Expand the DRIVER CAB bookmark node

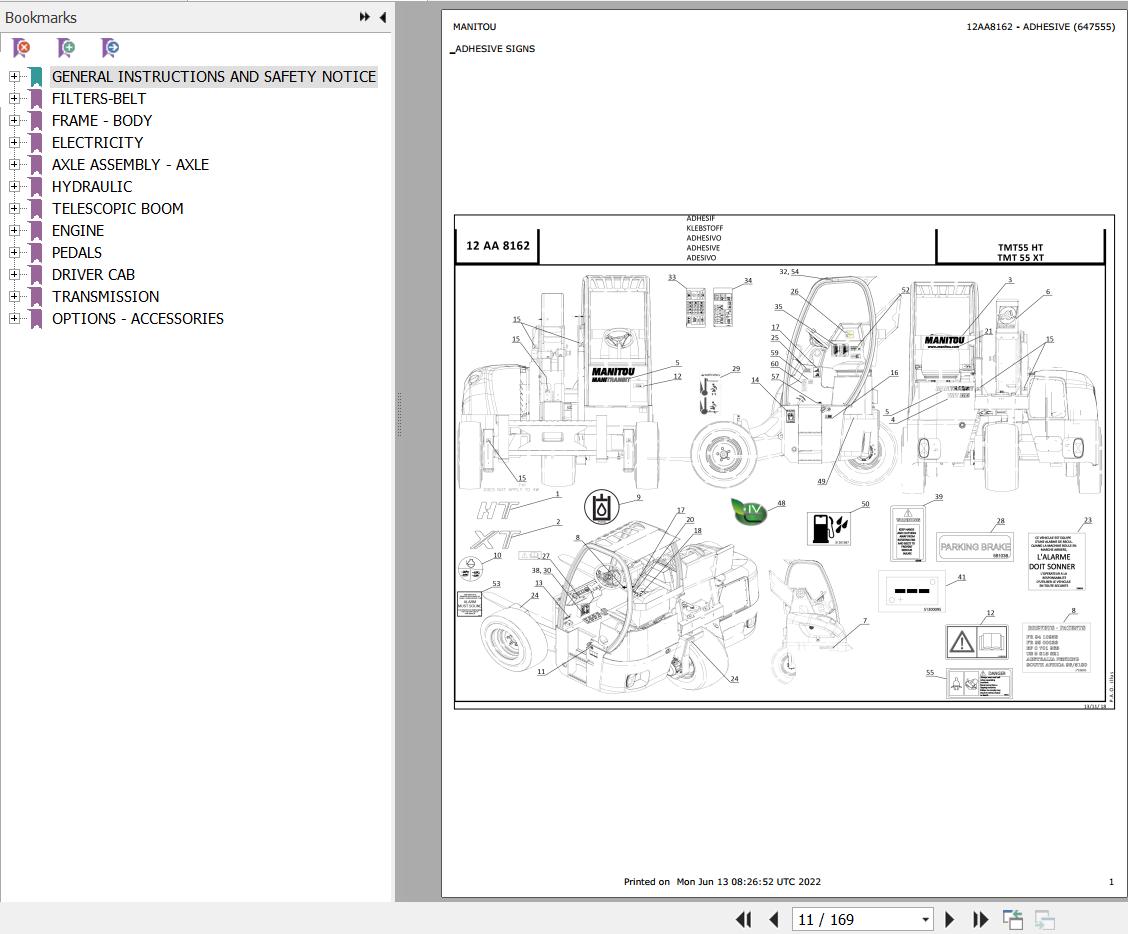point(14,274)
